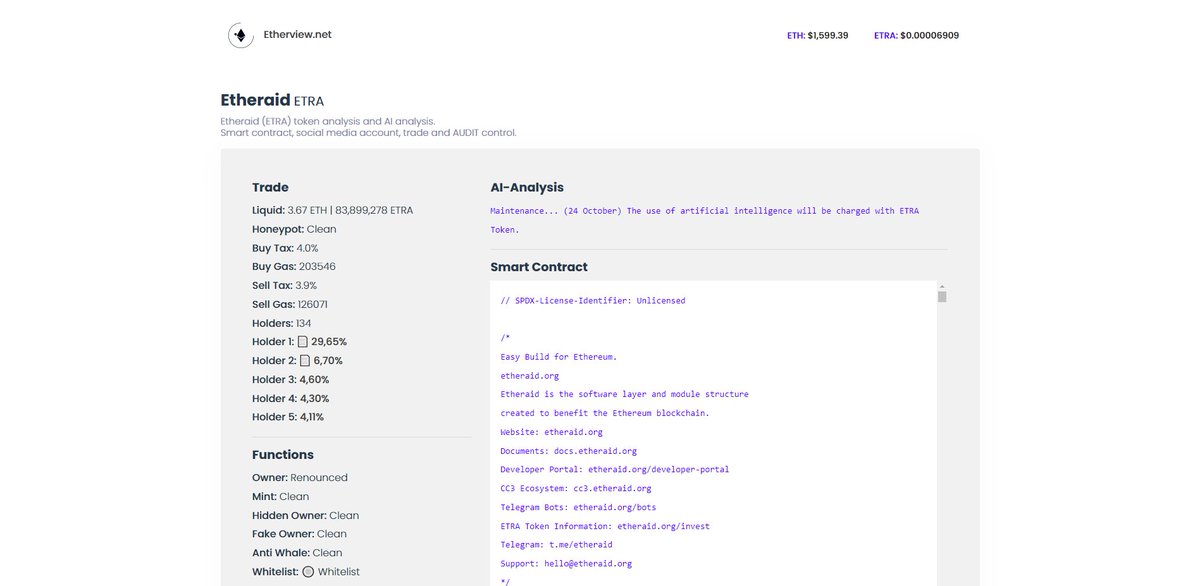Click the smart contract scrollbar thumb
This screenshot has height=586, width=1200.
pyautogui.click(x=942, y=295)
